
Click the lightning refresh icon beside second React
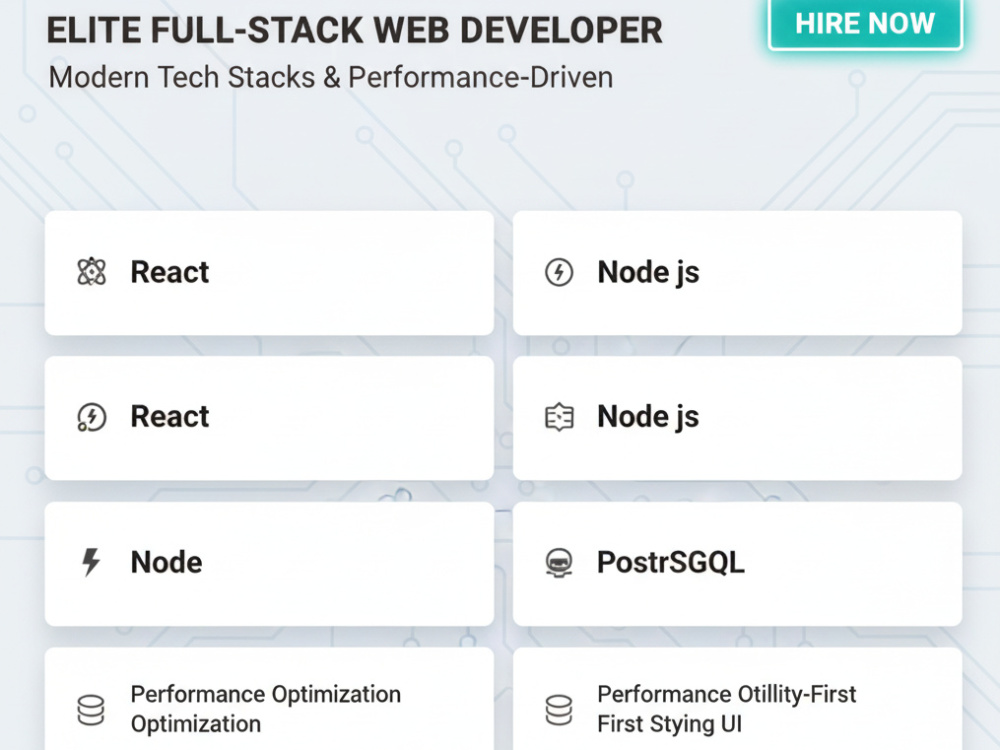(91, 417)
